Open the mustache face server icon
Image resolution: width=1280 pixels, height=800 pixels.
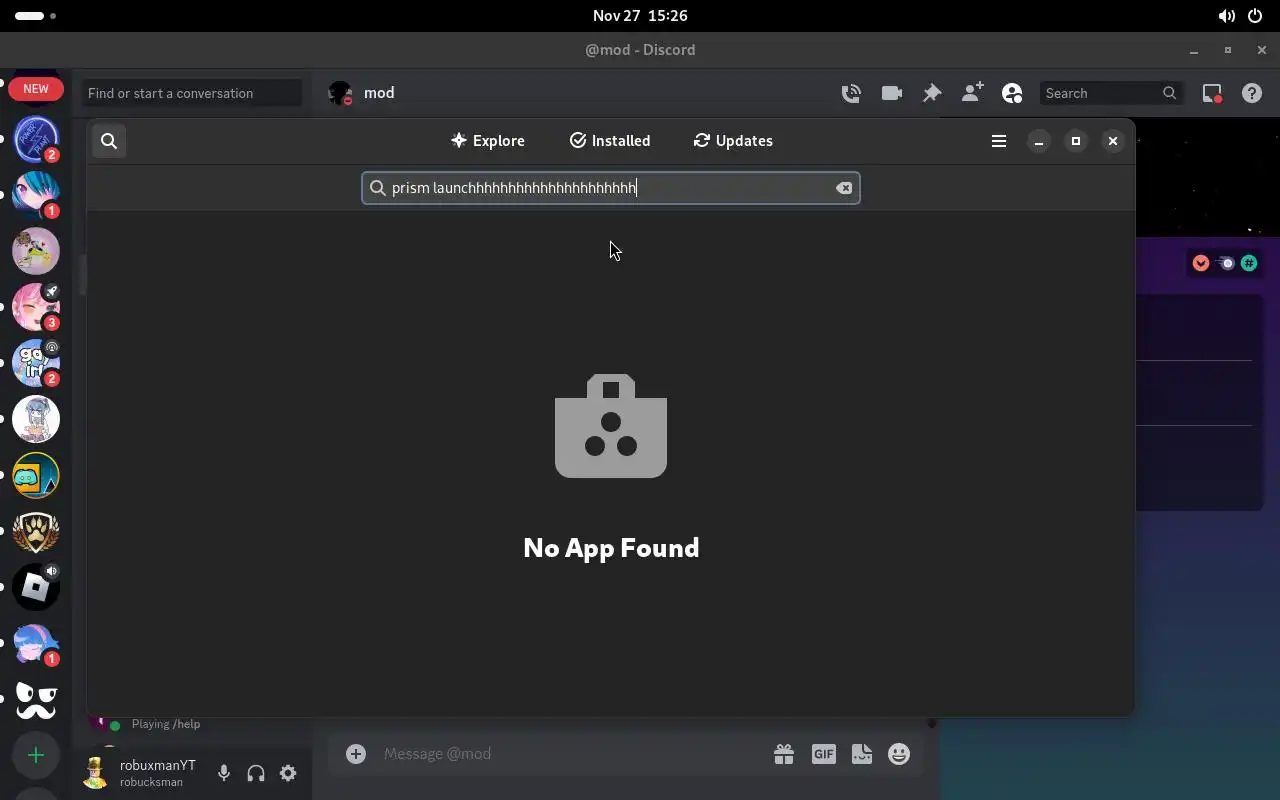[36, 699]
